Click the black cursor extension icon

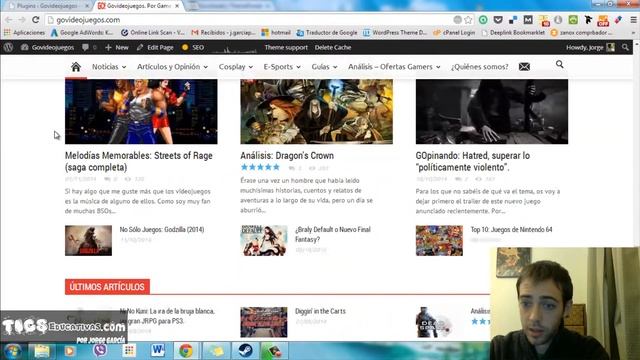pos(588,20)
